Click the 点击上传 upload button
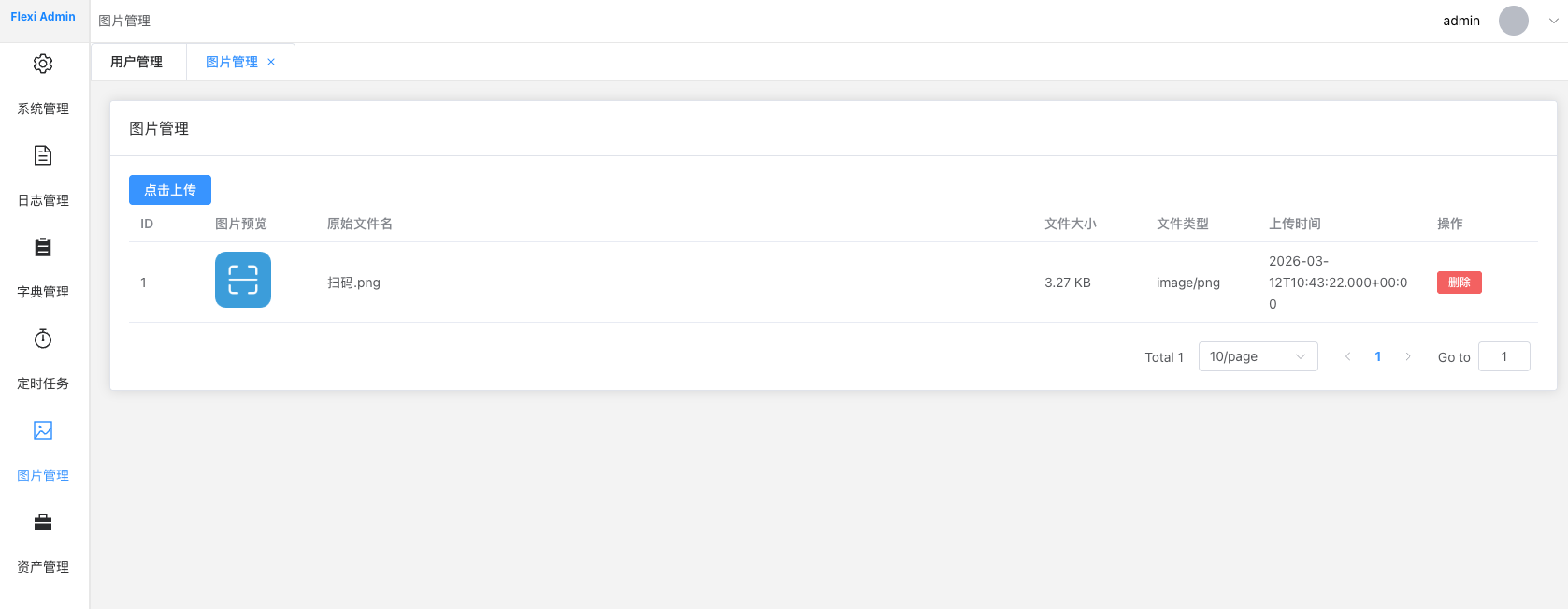The width and height of the screenshot is (1568, 609). [170, 190]
